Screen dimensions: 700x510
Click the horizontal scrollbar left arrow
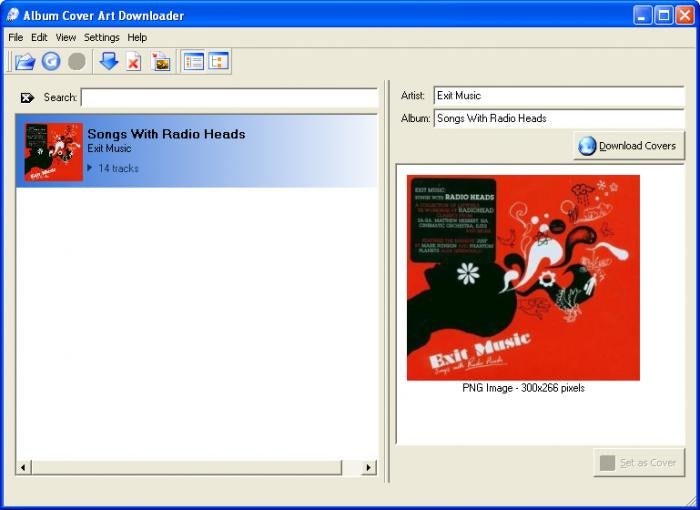23,468
